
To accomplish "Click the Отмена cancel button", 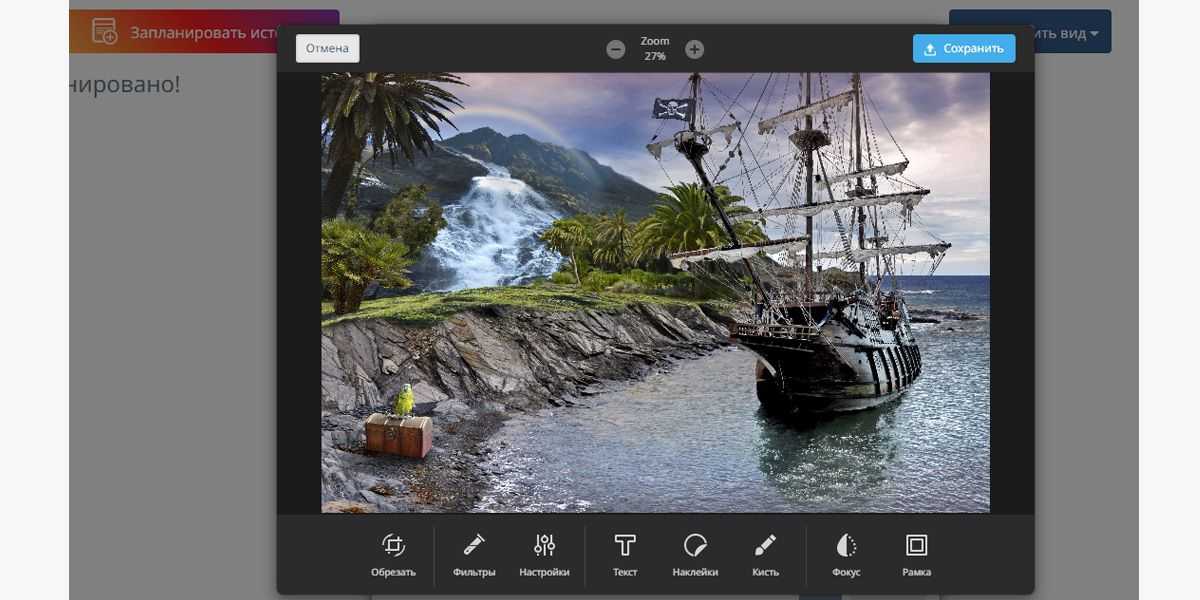I will point(327,48).
